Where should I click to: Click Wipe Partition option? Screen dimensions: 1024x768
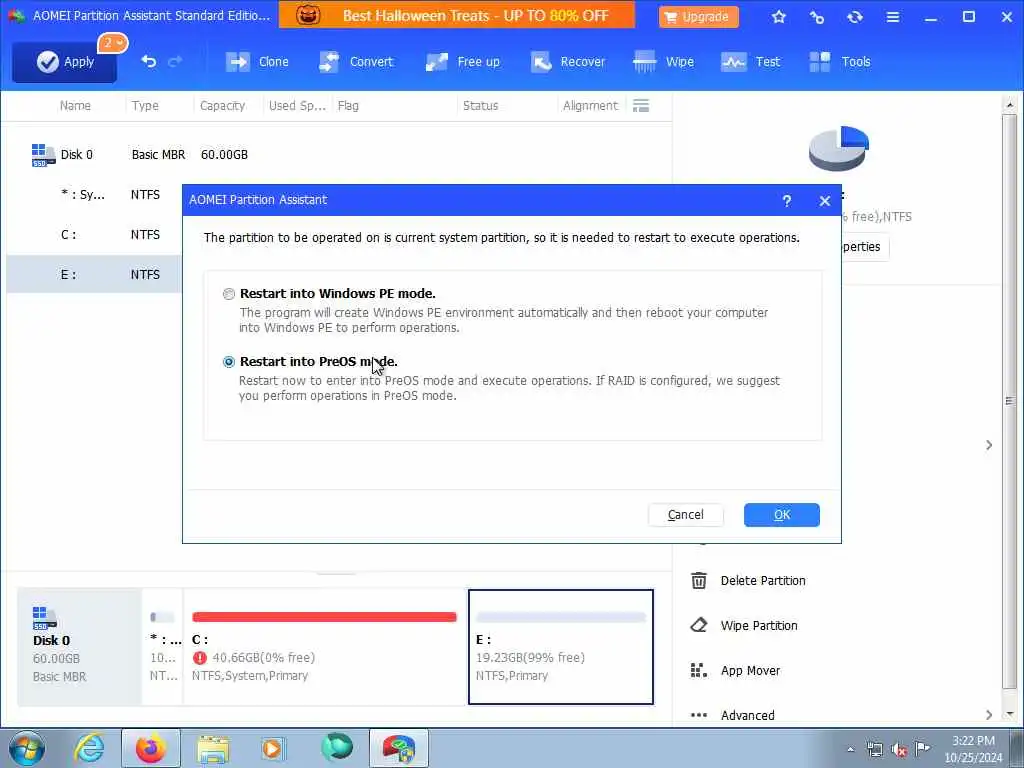coord(759,626)
